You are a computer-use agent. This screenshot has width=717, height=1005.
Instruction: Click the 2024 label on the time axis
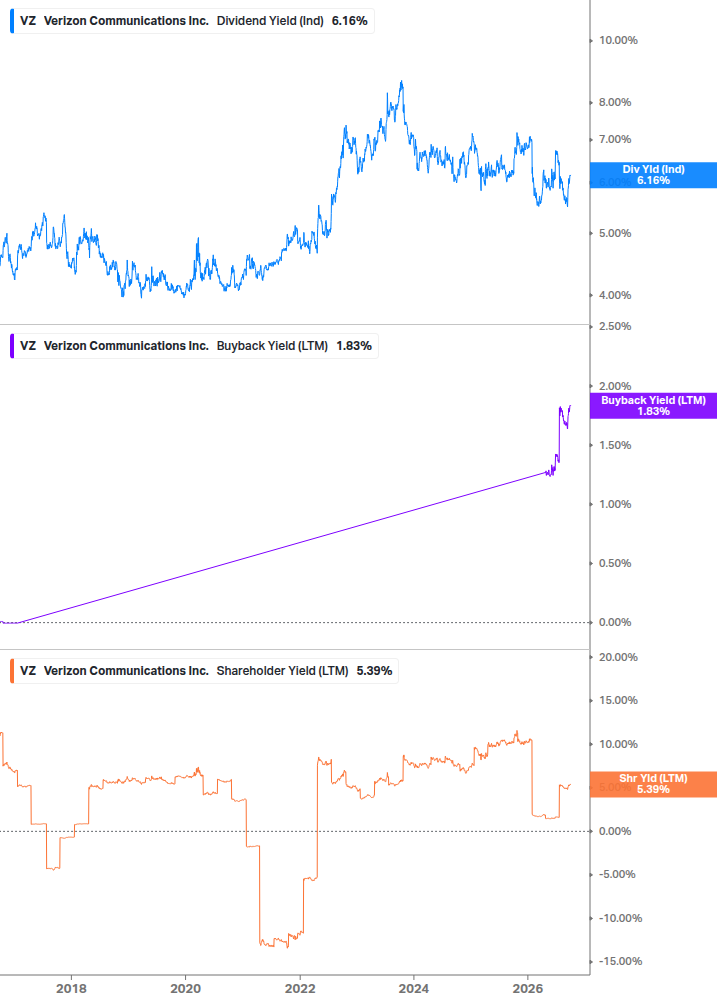414,988
